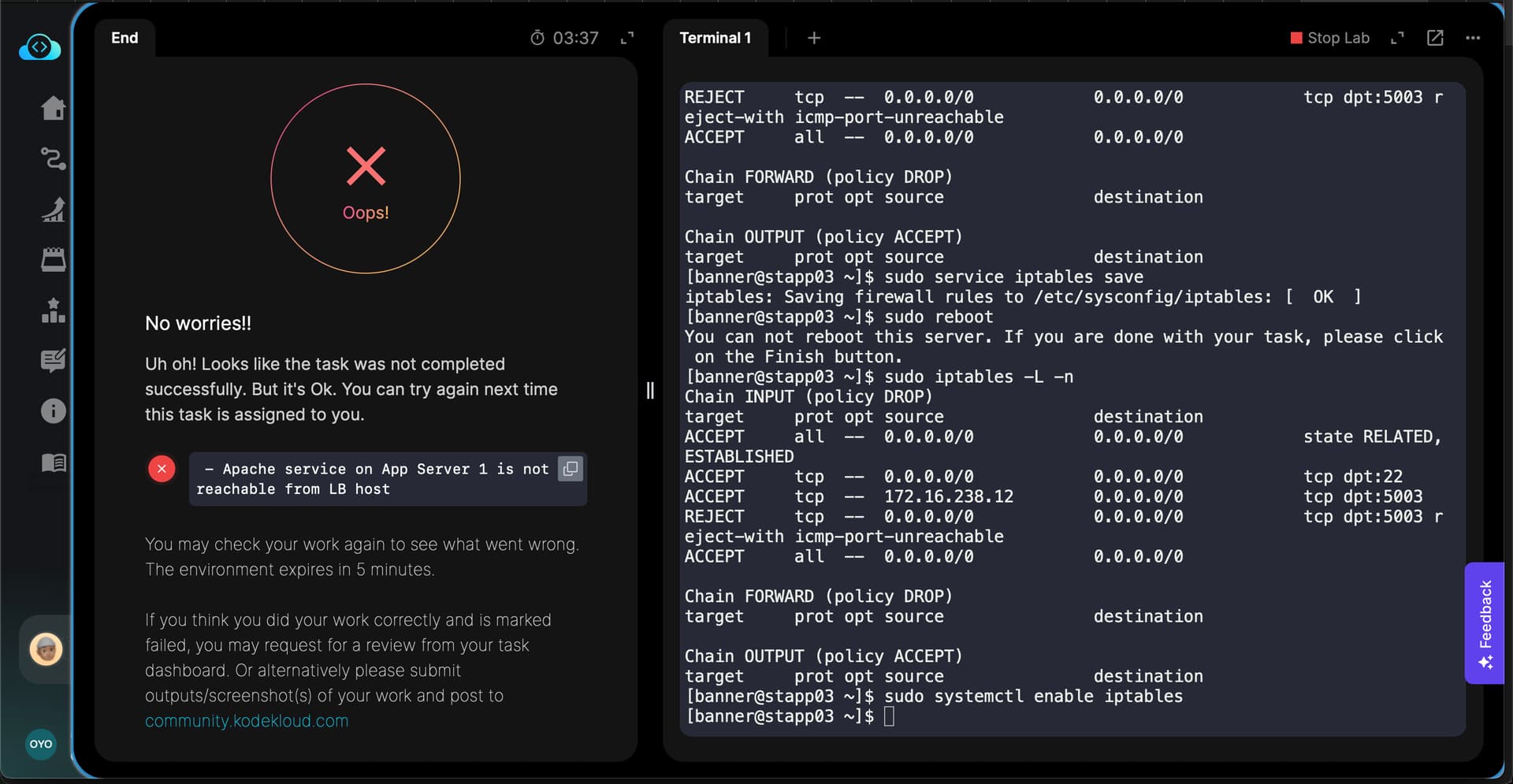Select the End tab

pyautogui.click(x=125, y=38)
